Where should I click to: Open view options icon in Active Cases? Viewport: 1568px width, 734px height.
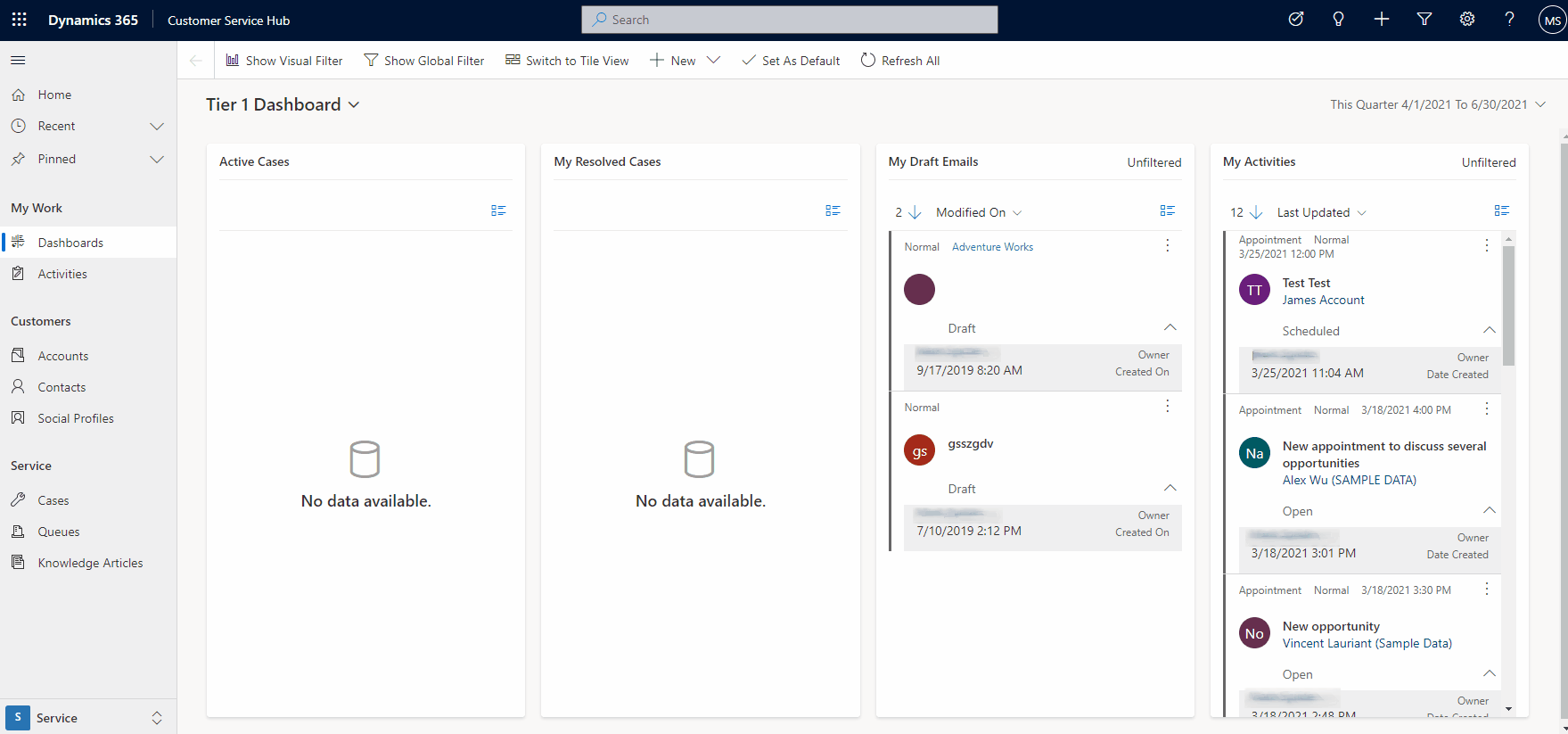(x=498, y=210)
